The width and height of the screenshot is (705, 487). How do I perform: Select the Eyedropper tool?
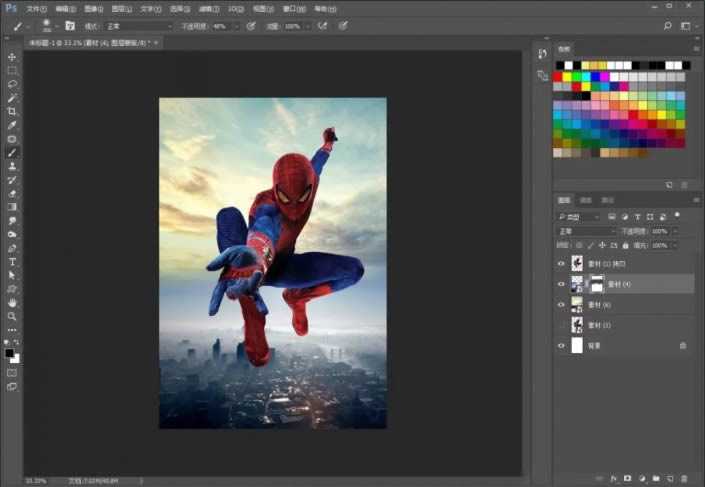(x=12, y=125)
